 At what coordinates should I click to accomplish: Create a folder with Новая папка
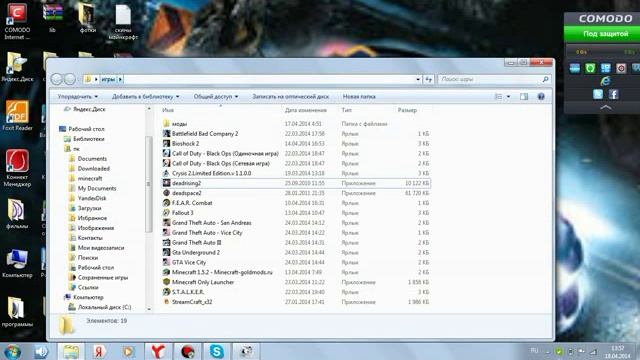point(359,97)
